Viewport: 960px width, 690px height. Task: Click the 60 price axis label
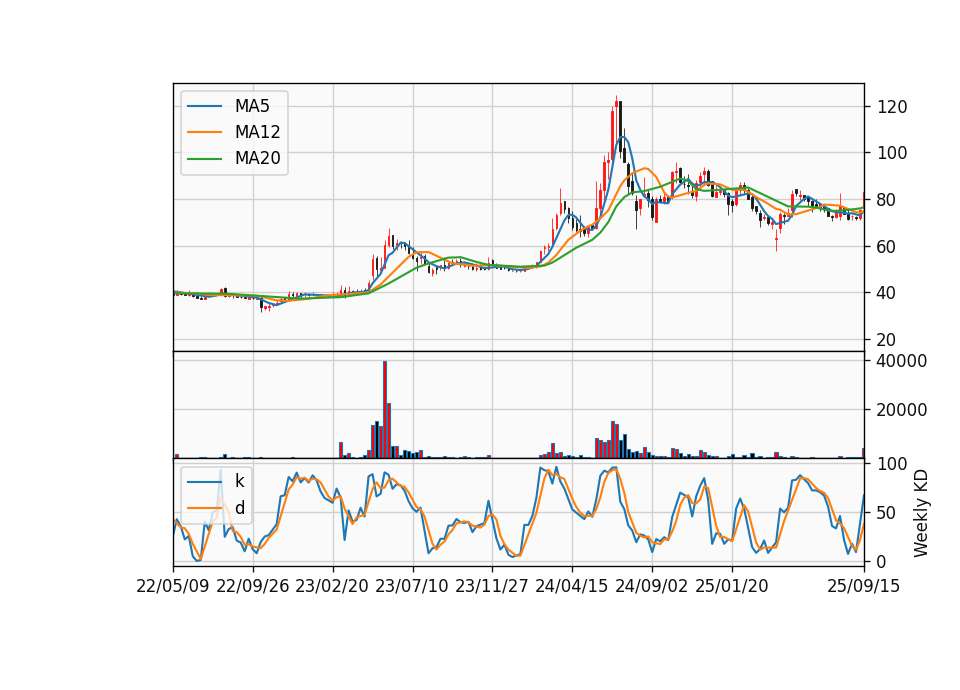pos(887,247)
